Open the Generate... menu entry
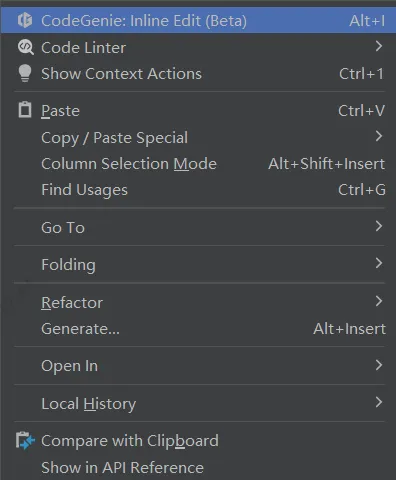This screenshot has width=396, height=480. (198, 329)
